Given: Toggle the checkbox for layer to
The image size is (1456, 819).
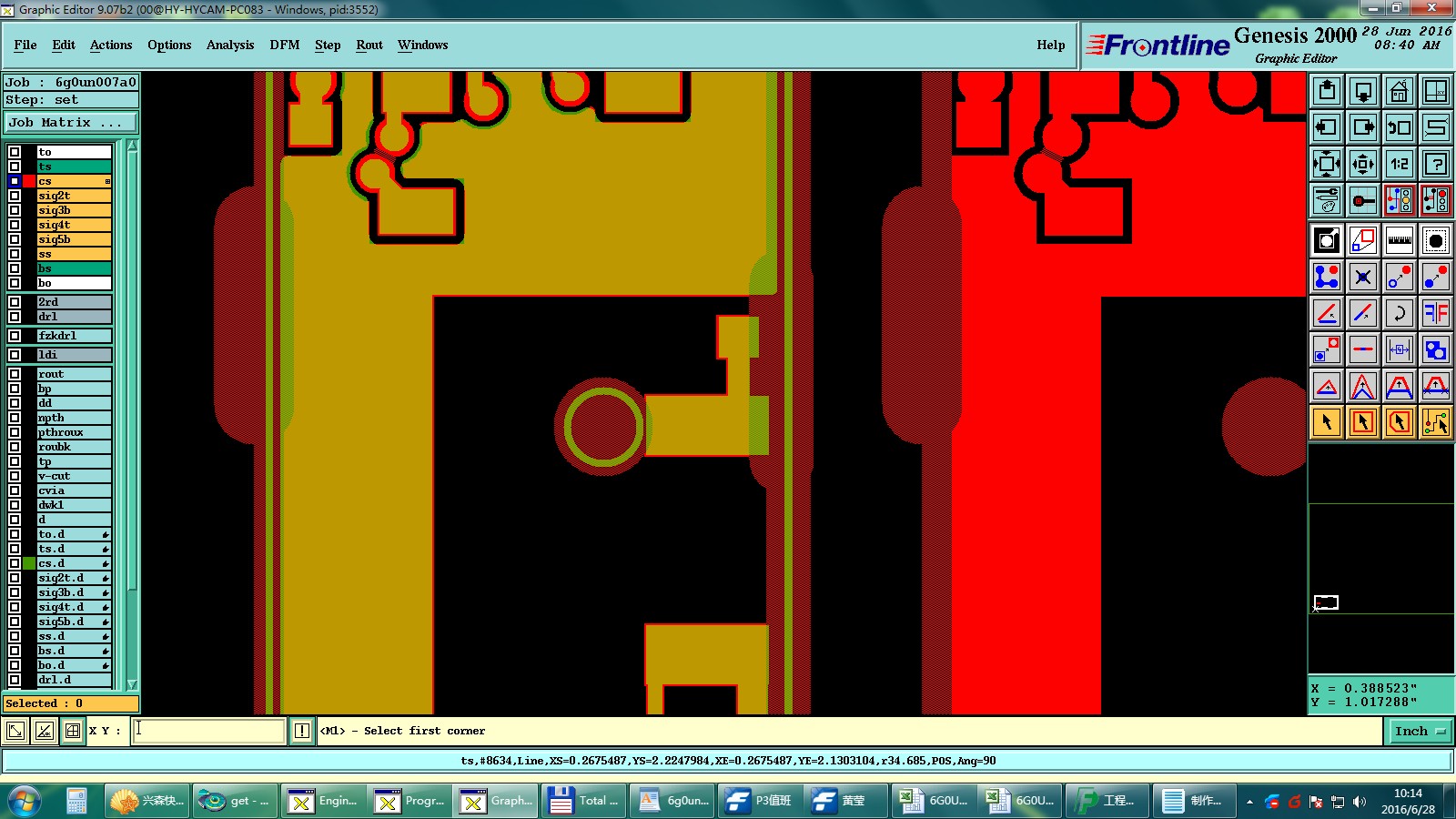Looking at the screenshot, I should coord(15,152).
